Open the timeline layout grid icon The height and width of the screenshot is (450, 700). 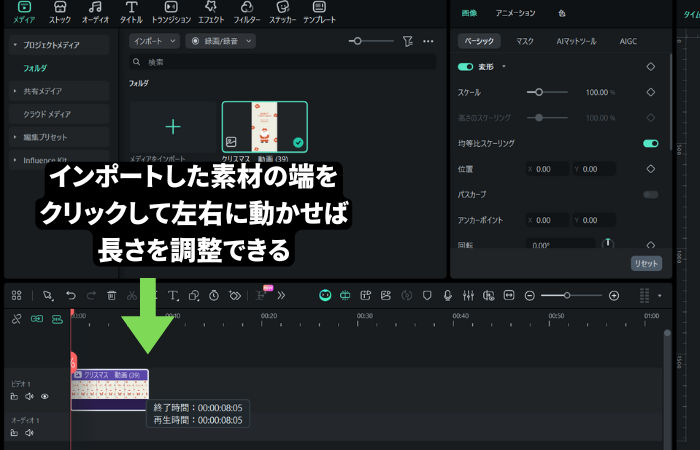coord(17,295)
